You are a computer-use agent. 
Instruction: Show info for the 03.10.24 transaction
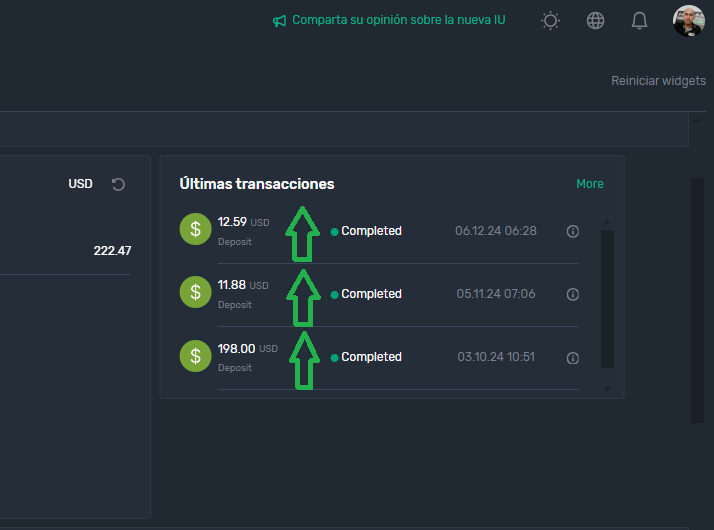pos(573,357)
